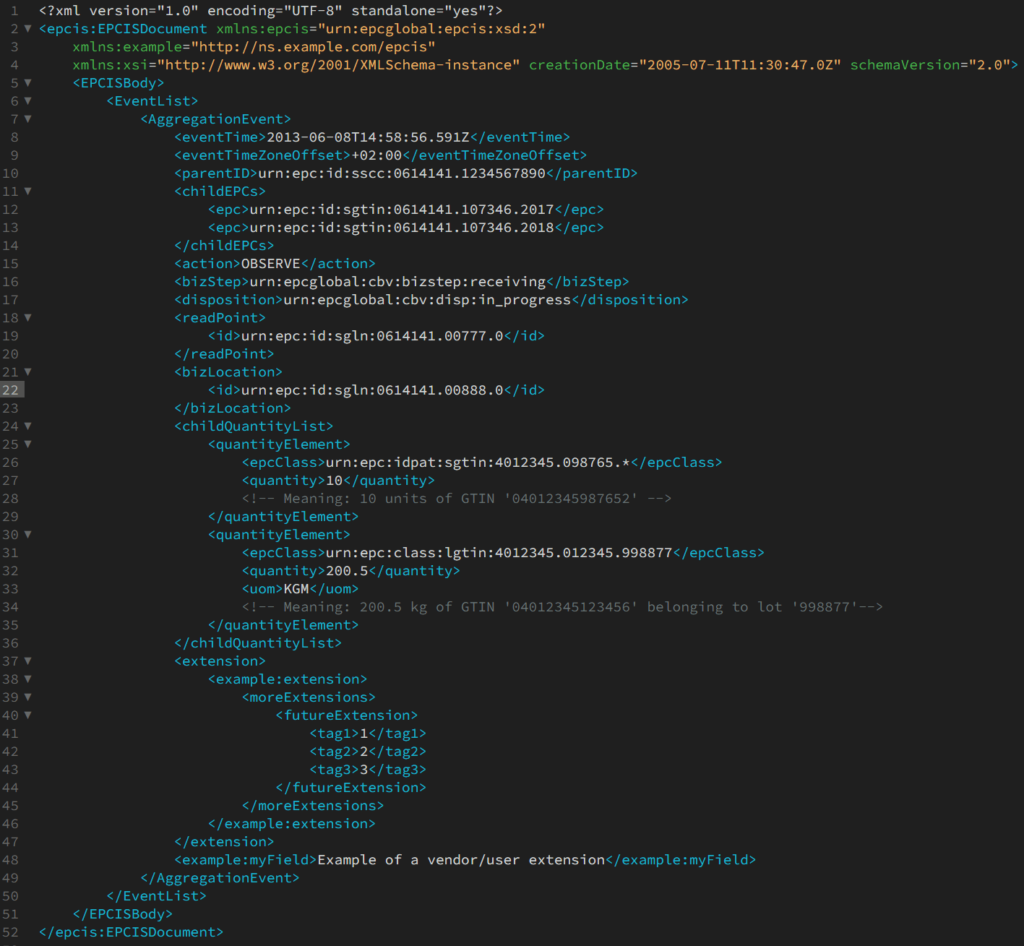1024x946 pixels.
Task: Collapse the example:extension fold arrow
Action: tap(28, 679)
